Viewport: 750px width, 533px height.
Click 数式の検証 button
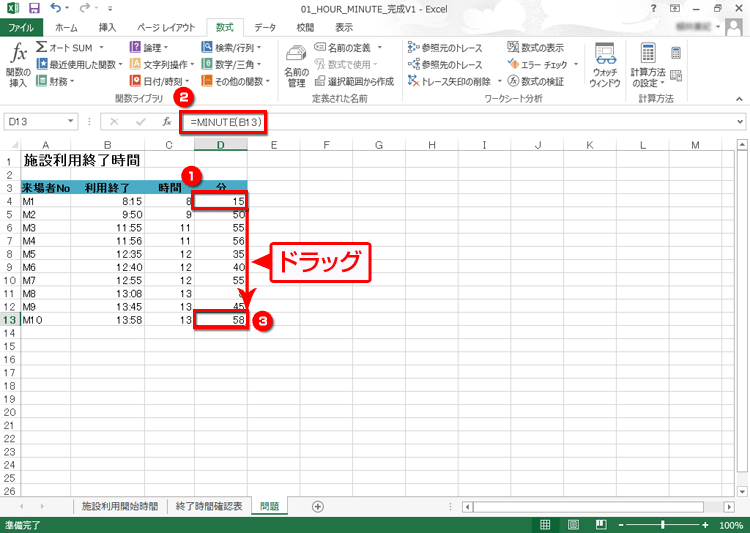[536, 81]
